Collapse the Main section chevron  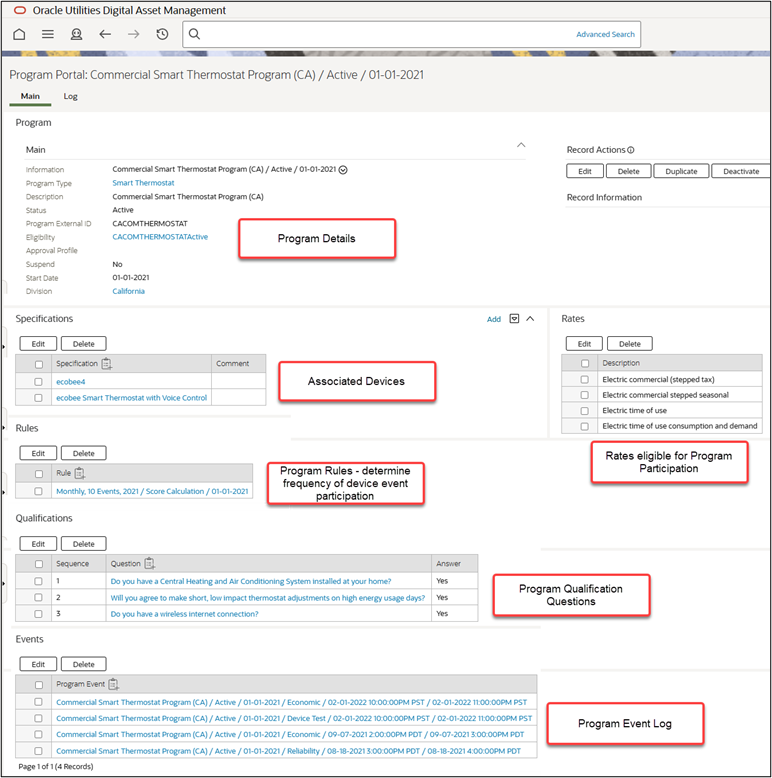[520, 145]
